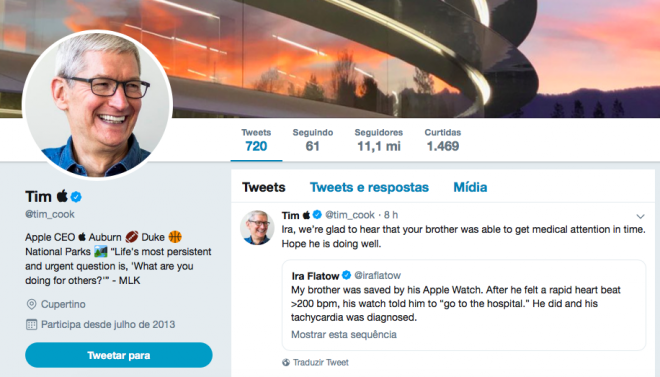Select the Tweets timeline tab
This screenshot has width=660, height=377.
(x=263, y=187)
